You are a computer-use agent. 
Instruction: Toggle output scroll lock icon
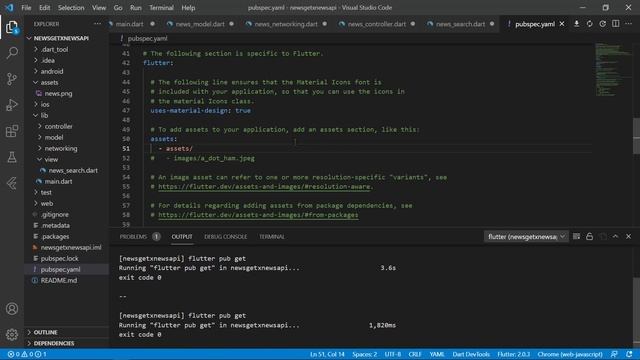[x=589, y=236]
